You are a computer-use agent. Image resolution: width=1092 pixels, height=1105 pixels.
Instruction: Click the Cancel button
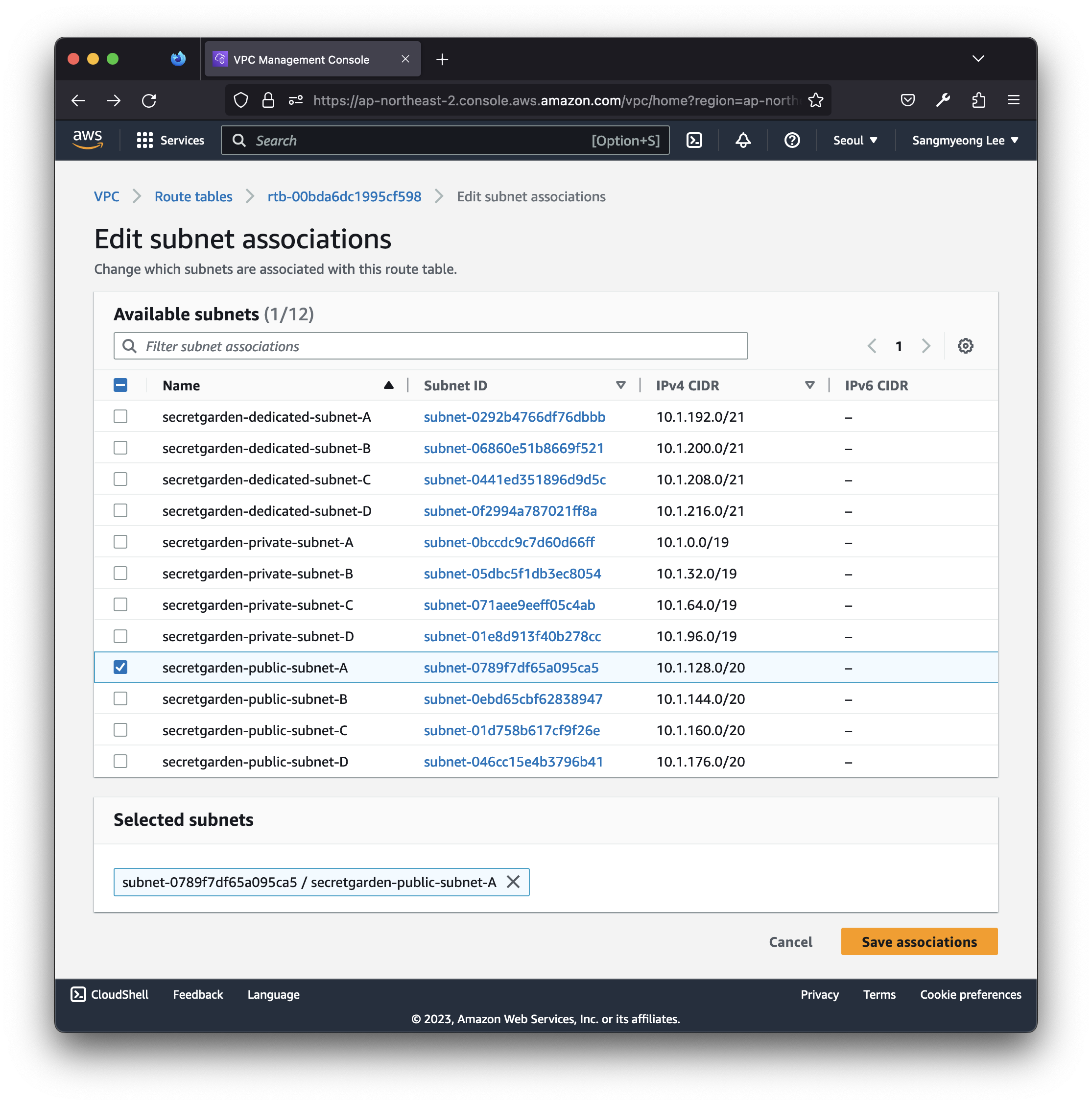(x=790, y=941)
